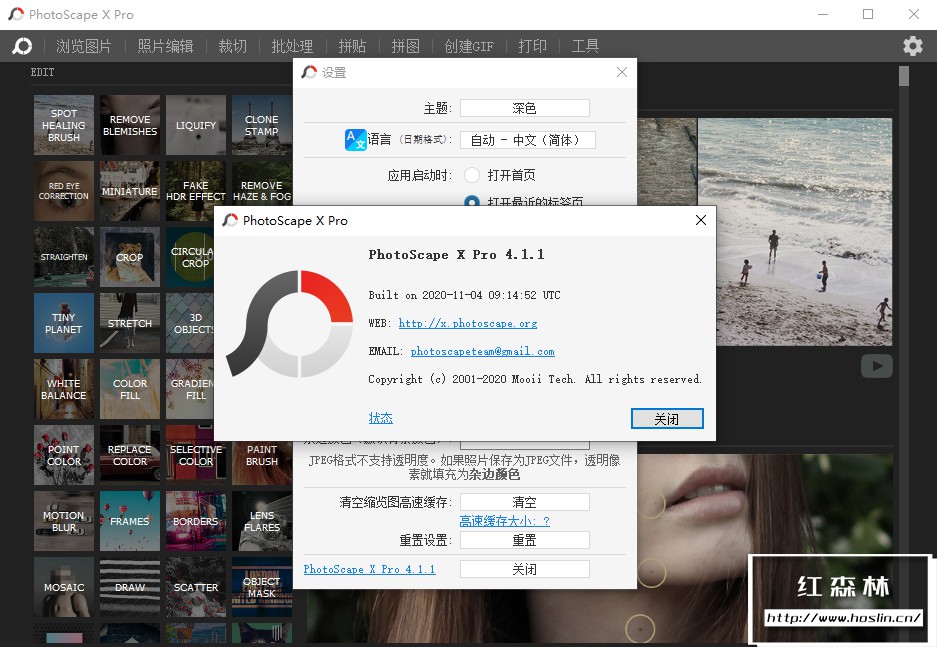
Task: Click the PhotoScape home logo in menu bar
Action: 22,46
